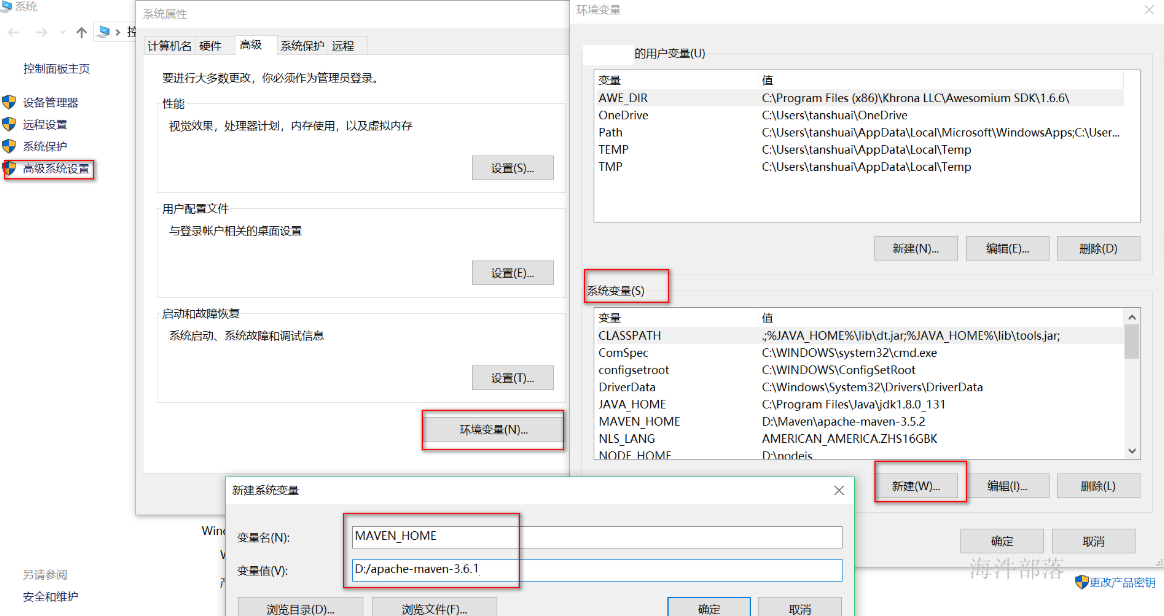Select OneDrive user variable row
The width and height of the screenshot is (1164, 616).
pos(860,115)
